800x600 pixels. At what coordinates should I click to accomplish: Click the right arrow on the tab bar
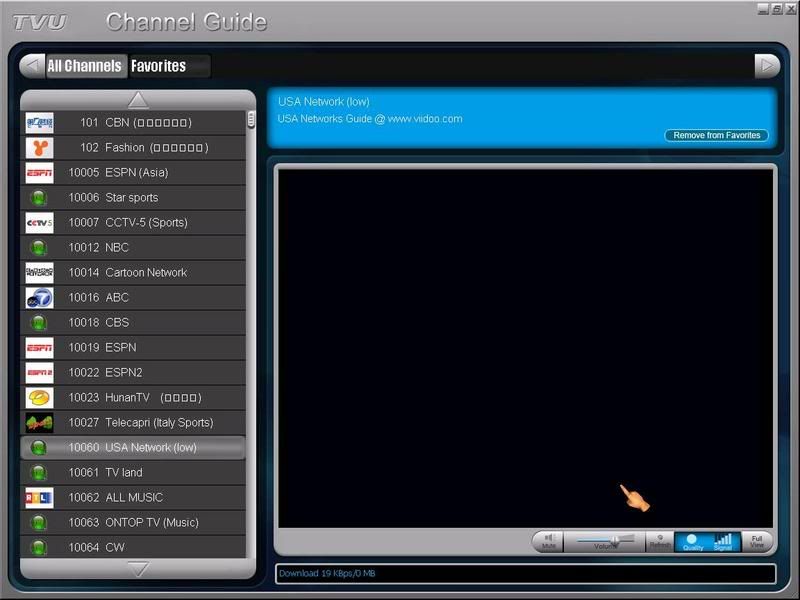click(x=767, y=66)
